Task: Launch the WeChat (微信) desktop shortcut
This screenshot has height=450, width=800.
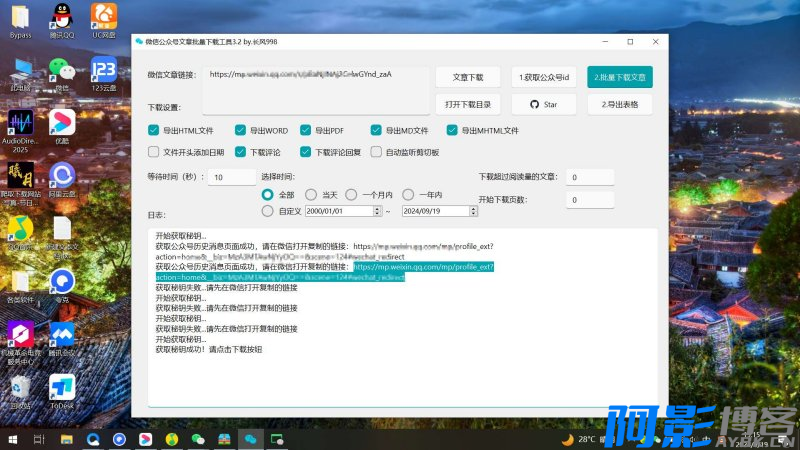Action: (x=62, y=74)
